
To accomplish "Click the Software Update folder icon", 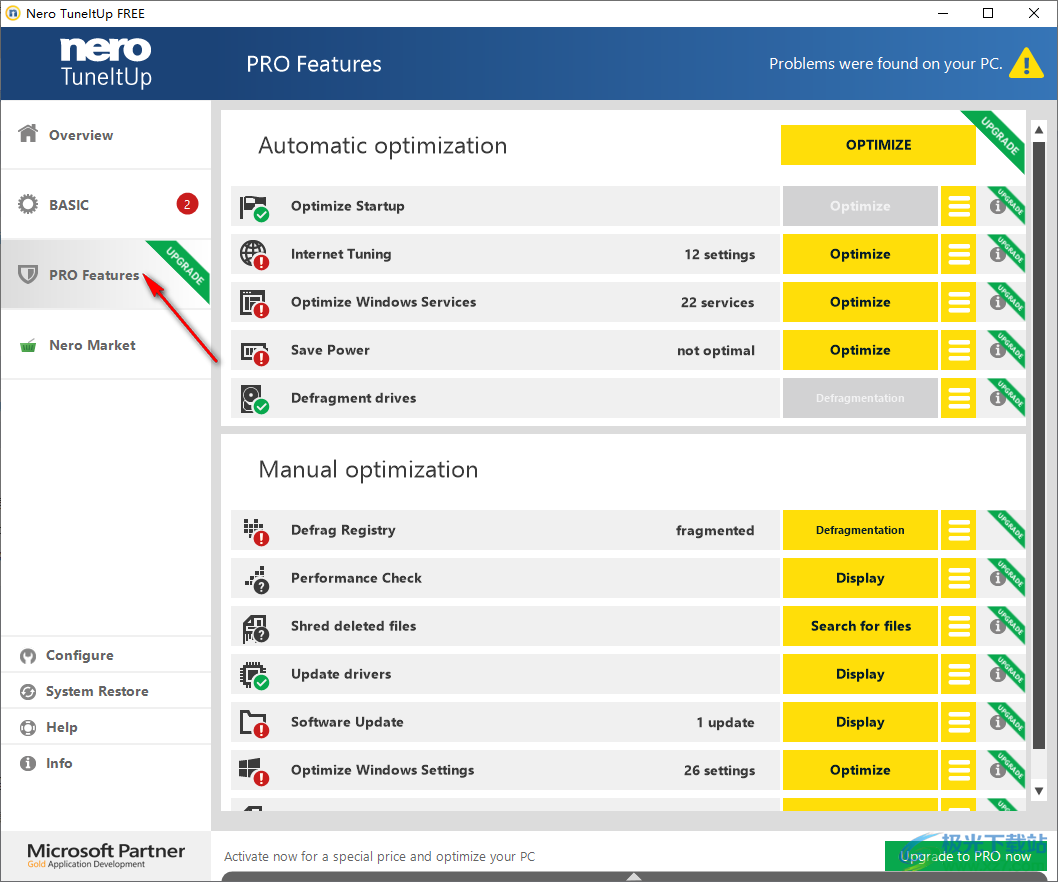I will coord(254,723).
